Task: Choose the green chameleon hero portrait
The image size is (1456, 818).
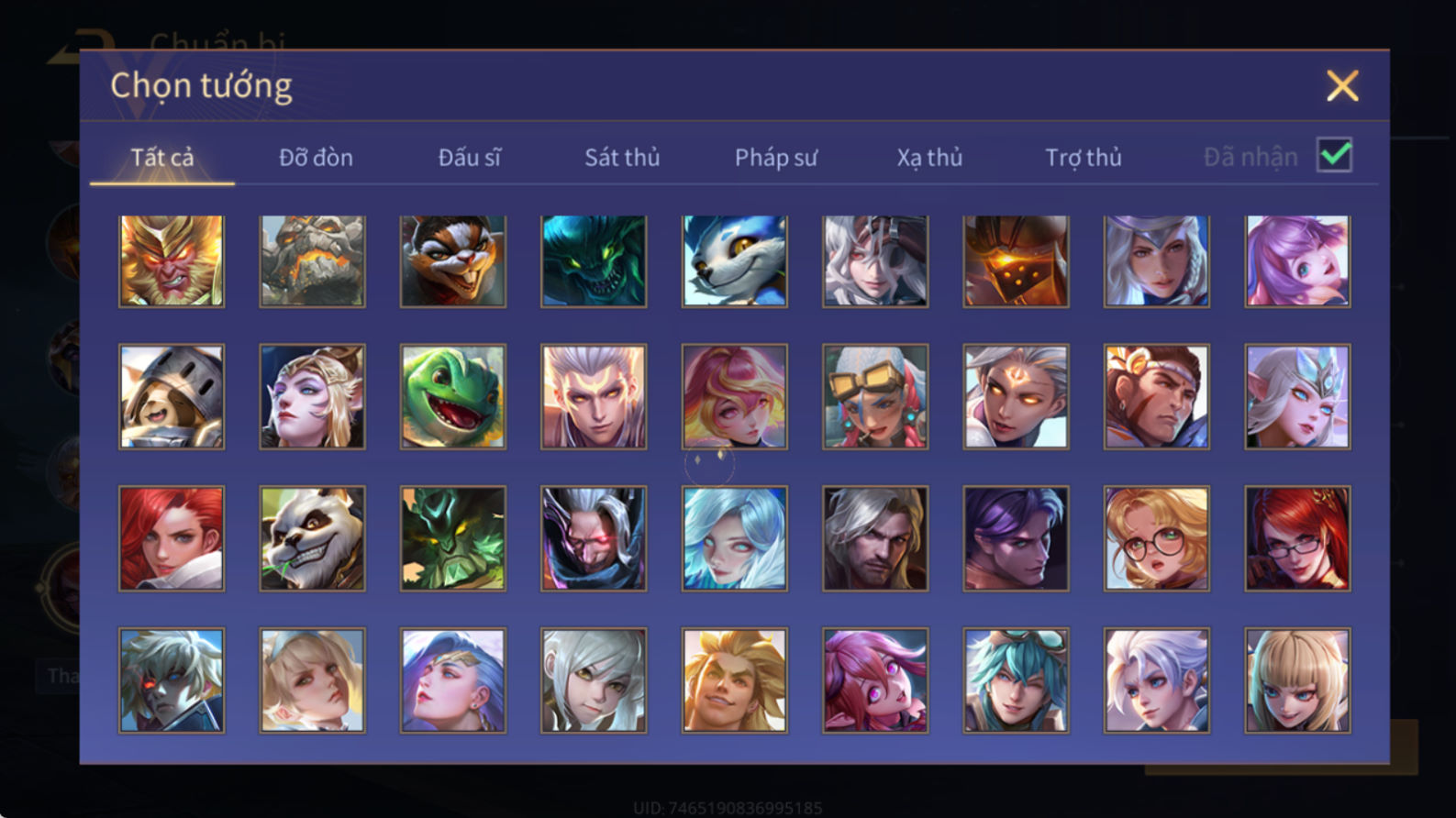Action: pyautogui.click(x=453, y=396)
